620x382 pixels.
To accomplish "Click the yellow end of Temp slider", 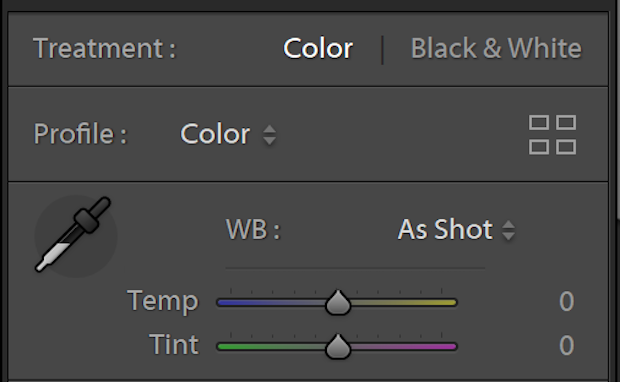I will [447, 303].
